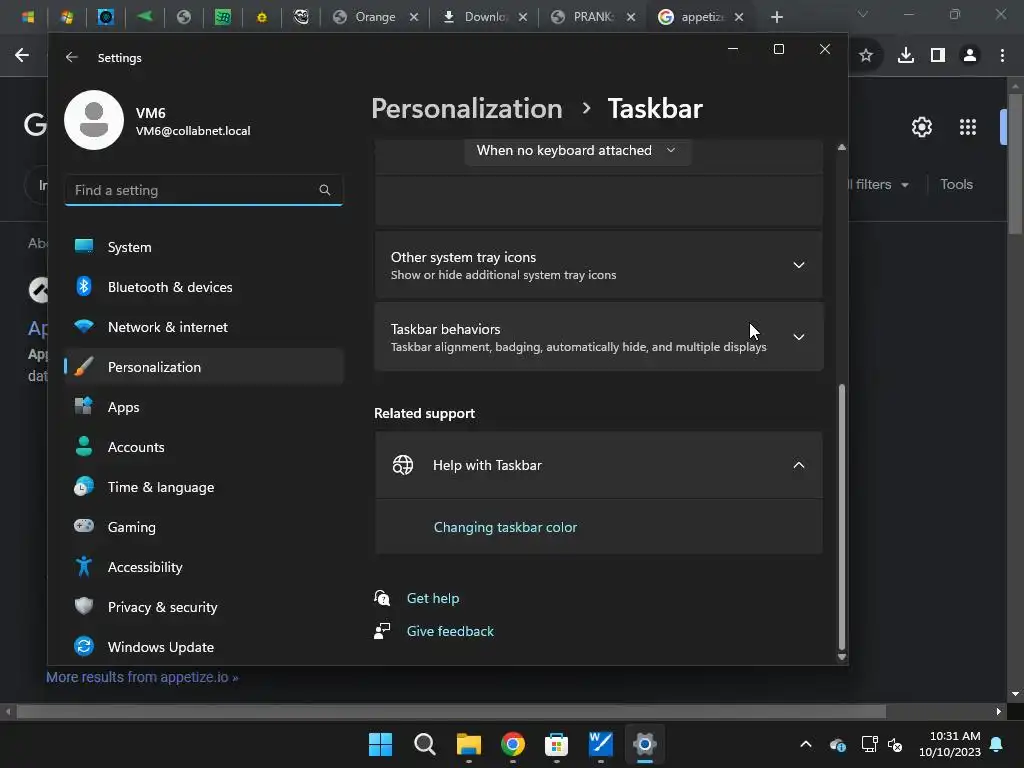Open the Word app on the taskbar
The image size is (1024, 768).
[601, 744]
